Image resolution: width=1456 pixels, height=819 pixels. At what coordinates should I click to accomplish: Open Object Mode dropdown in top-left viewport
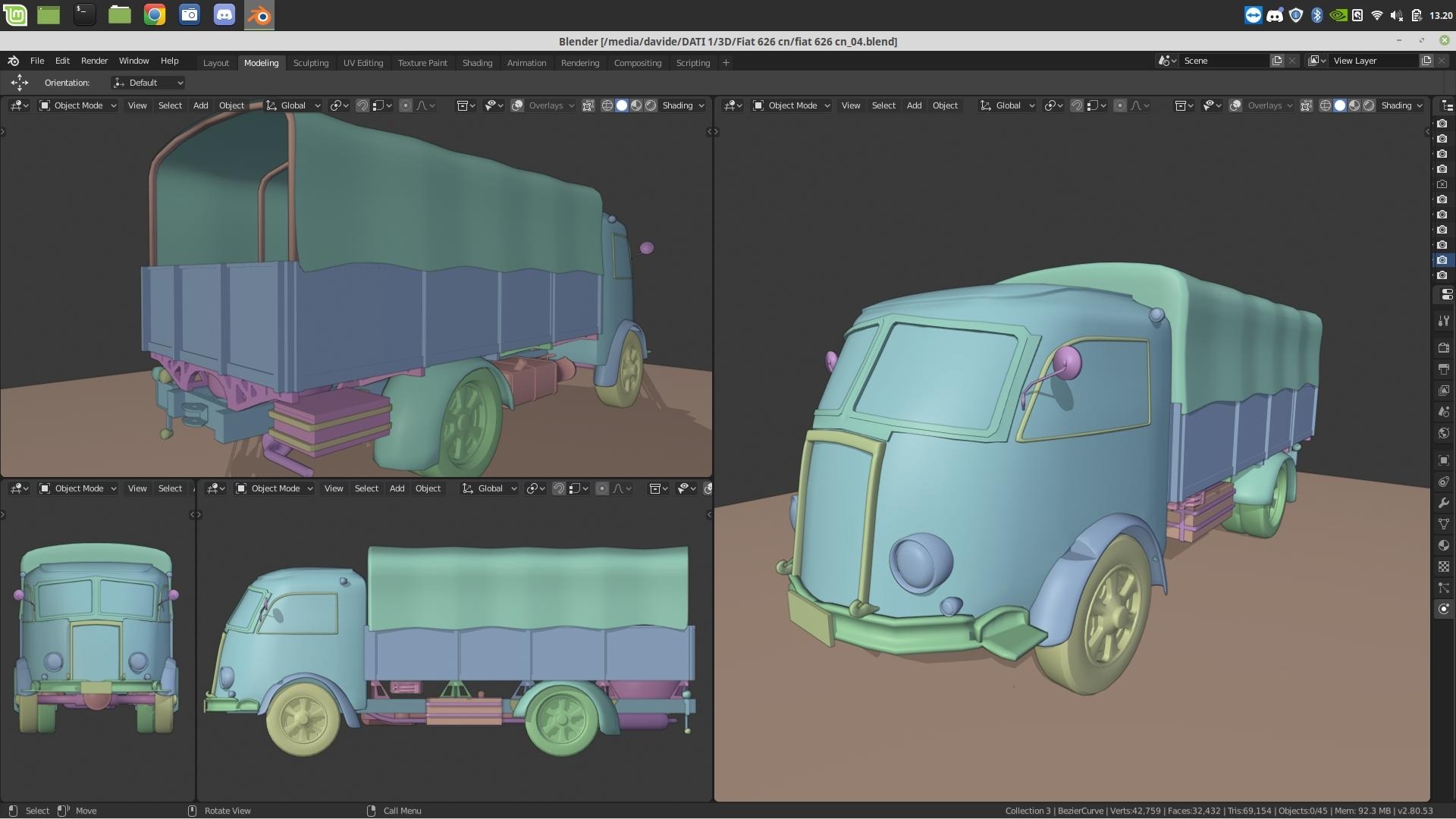pos(78,105)
